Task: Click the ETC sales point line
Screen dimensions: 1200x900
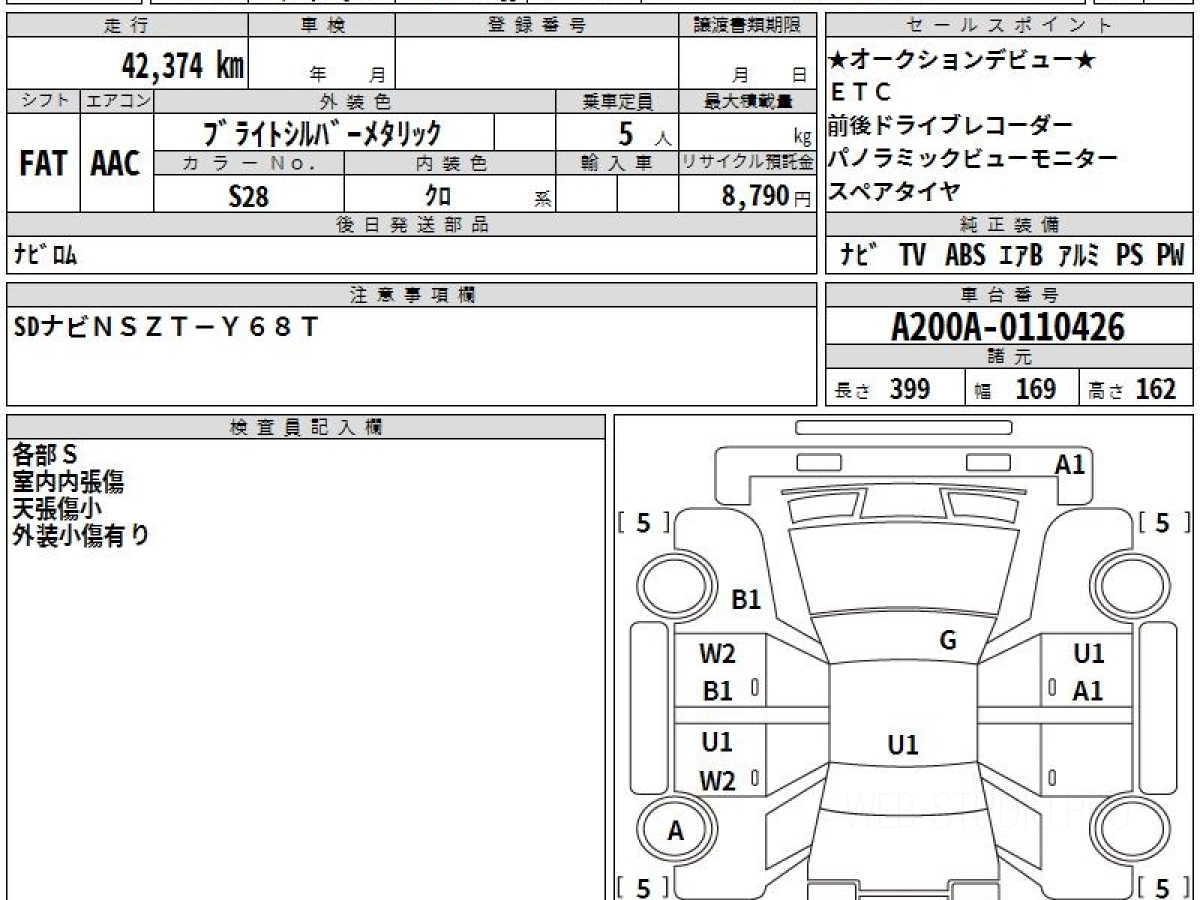Action: (x=860, y=92)
